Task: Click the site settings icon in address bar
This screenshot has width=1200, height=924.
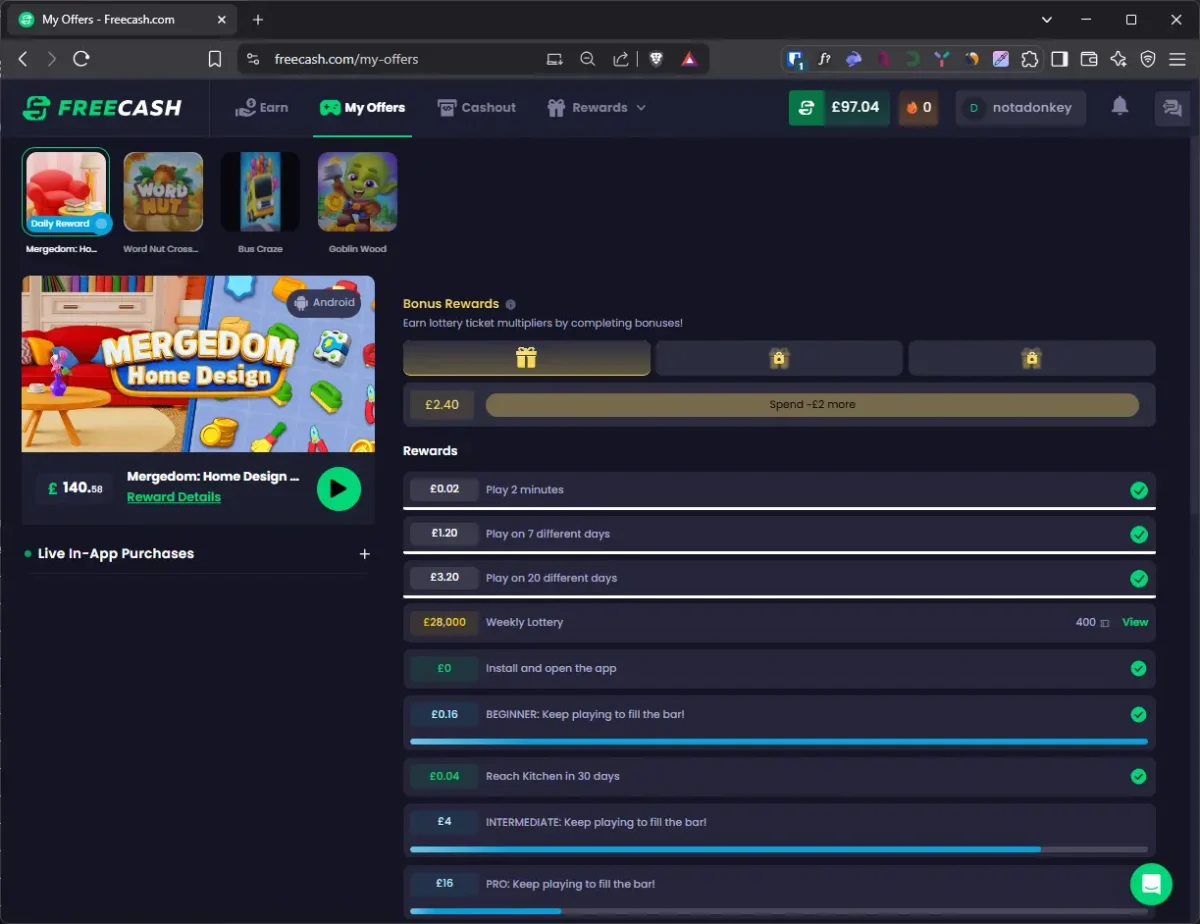Action: pos(252,59)
